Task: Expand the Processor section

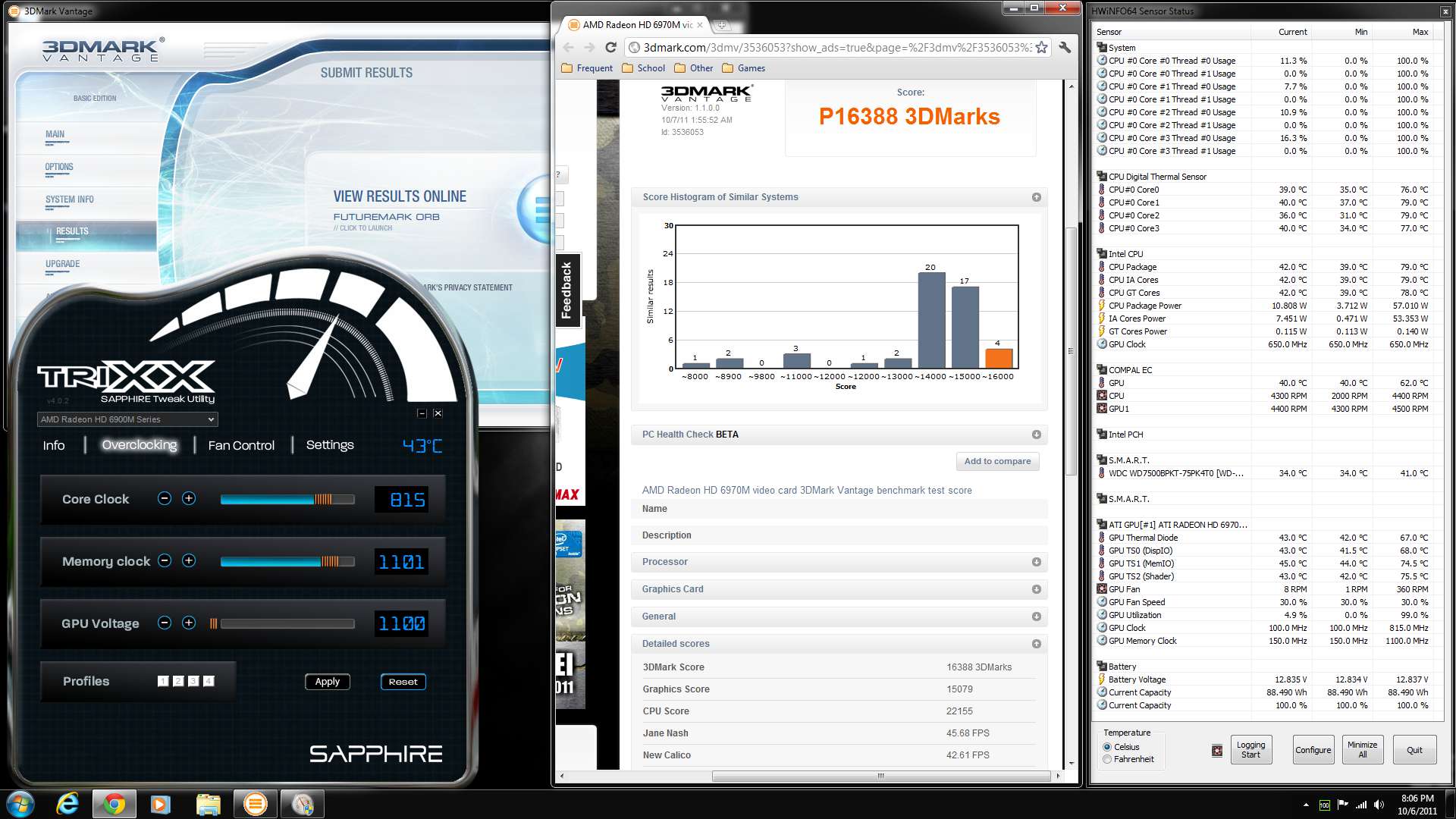Action: 1037,562
